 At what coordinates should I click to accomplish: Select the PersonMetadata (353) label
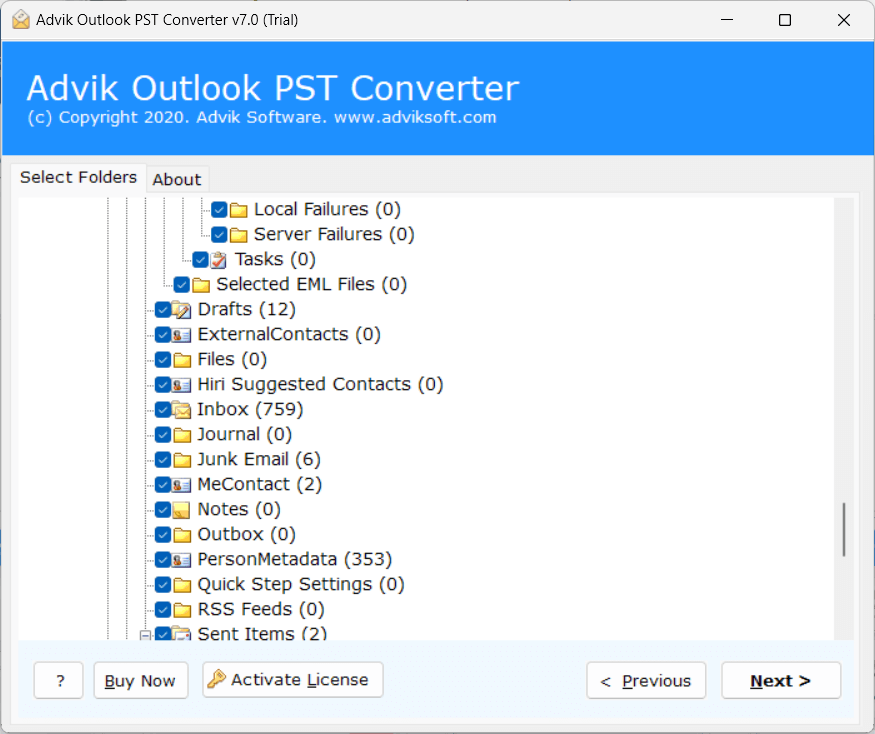point(295,560)
